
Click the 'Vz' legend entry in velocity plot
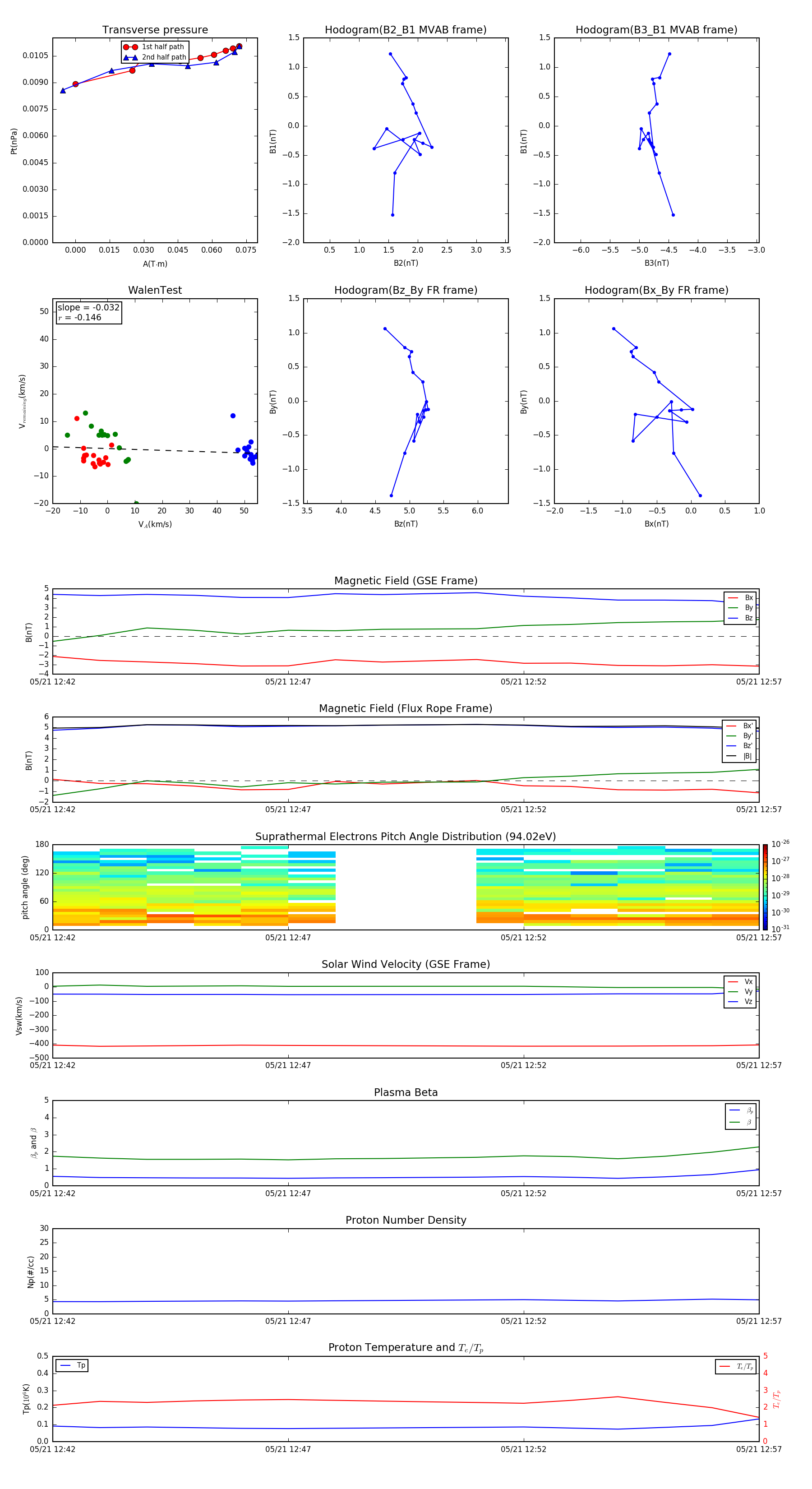[x=741, y=1001]
